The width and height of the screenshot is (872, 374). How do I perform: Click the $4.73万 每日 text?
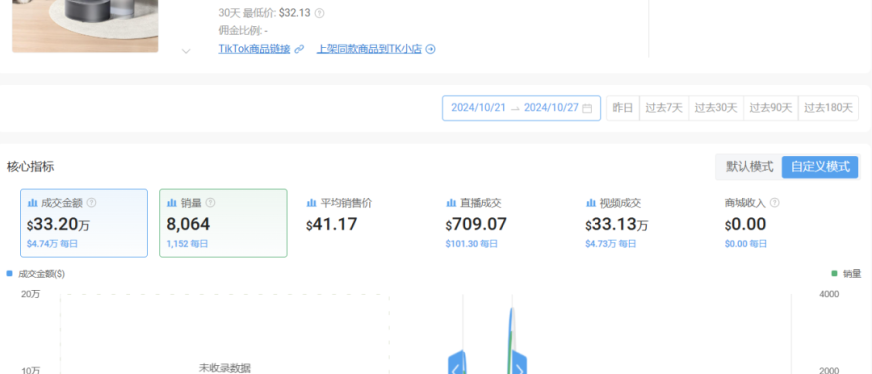611,243
